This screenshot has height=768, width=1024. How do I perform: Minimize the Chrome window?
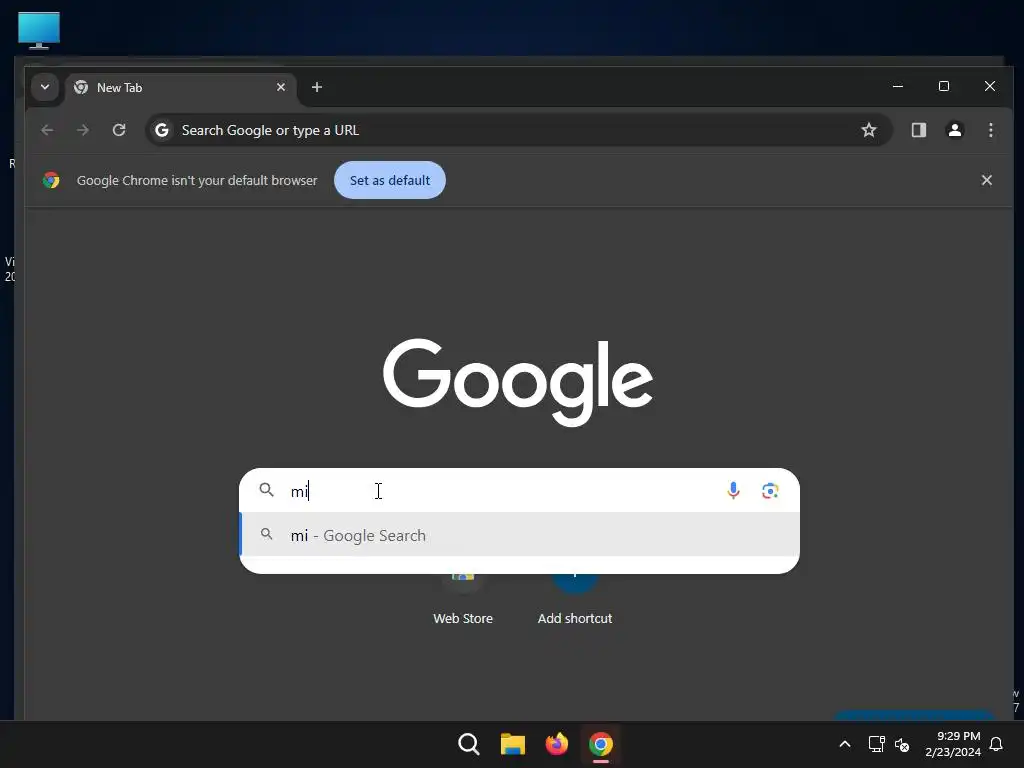pos(898,86)
